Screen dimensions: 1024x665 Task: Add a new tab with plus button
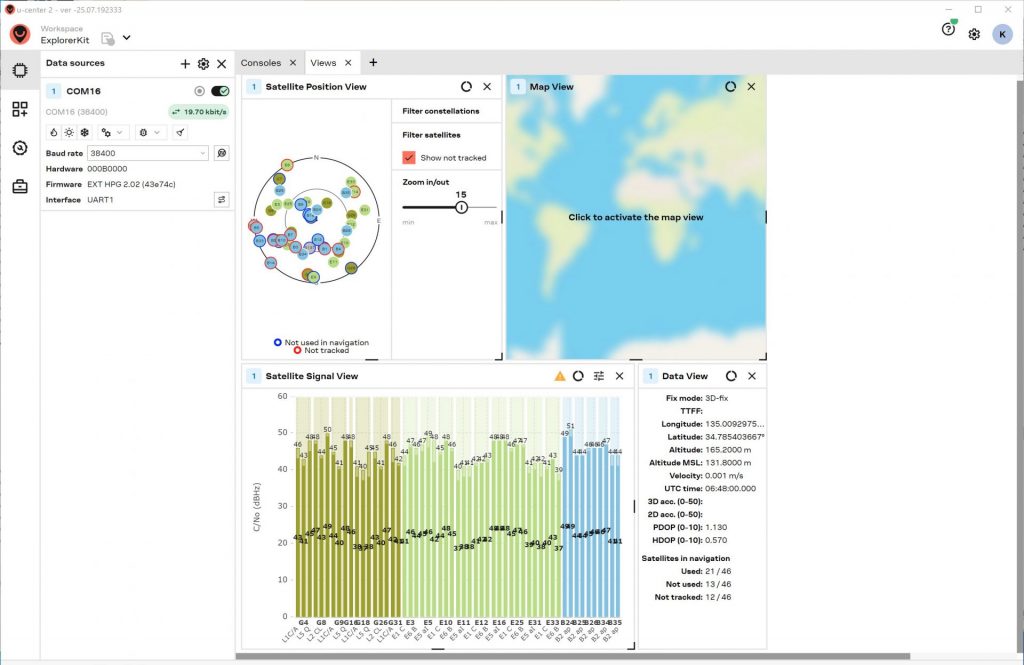click(x=373, y=63)
